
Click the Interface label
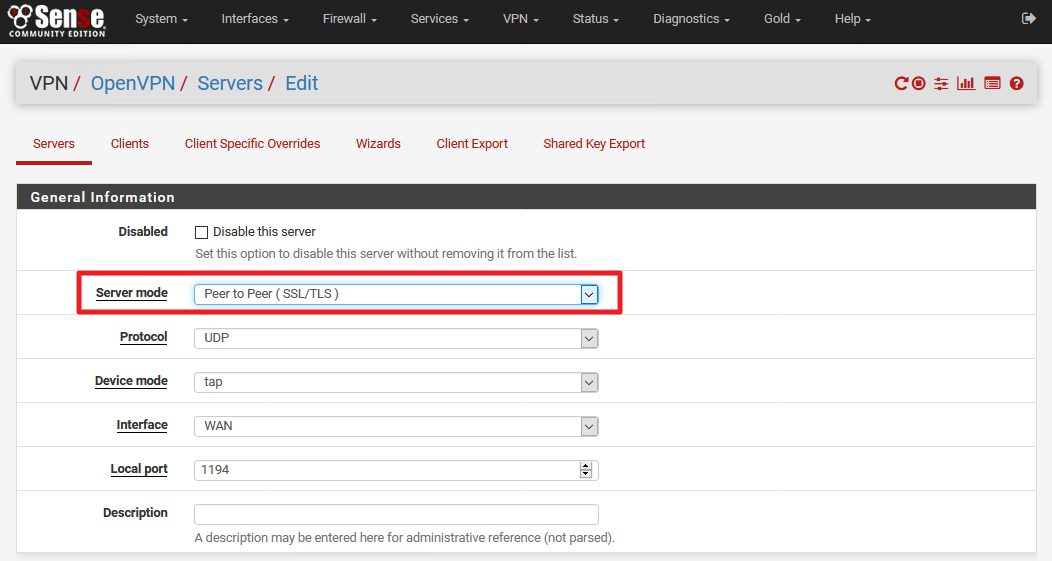[142, 425]
